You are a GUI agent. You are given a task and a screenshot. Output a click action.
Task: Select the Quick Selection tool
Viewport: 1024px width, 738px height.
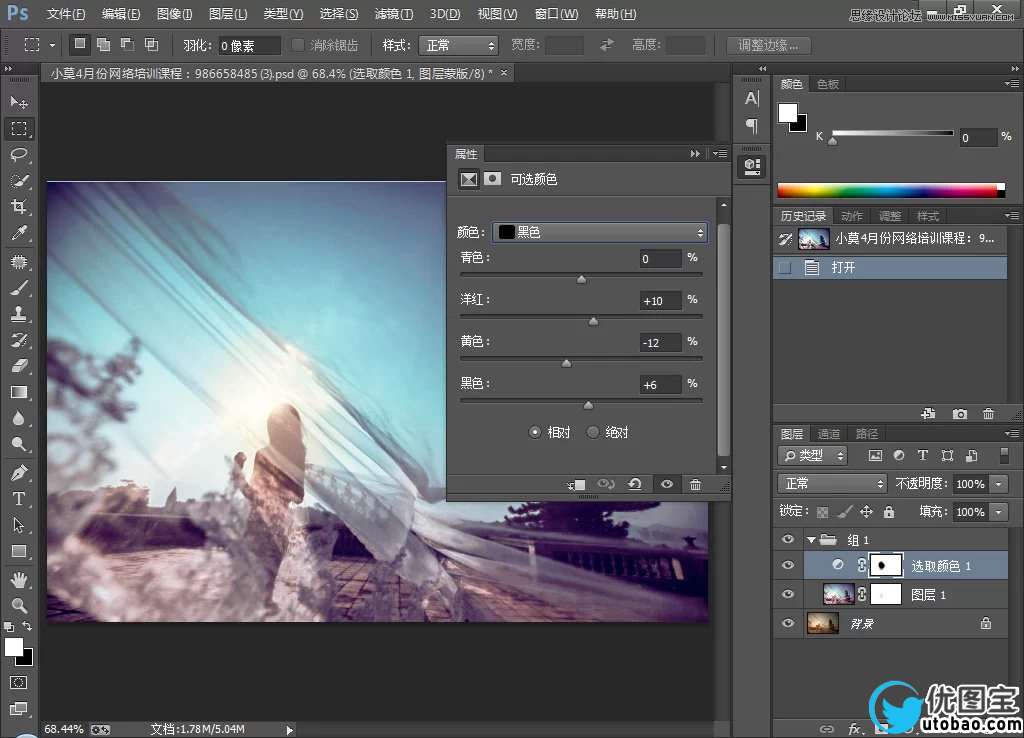tap(19, 181)
